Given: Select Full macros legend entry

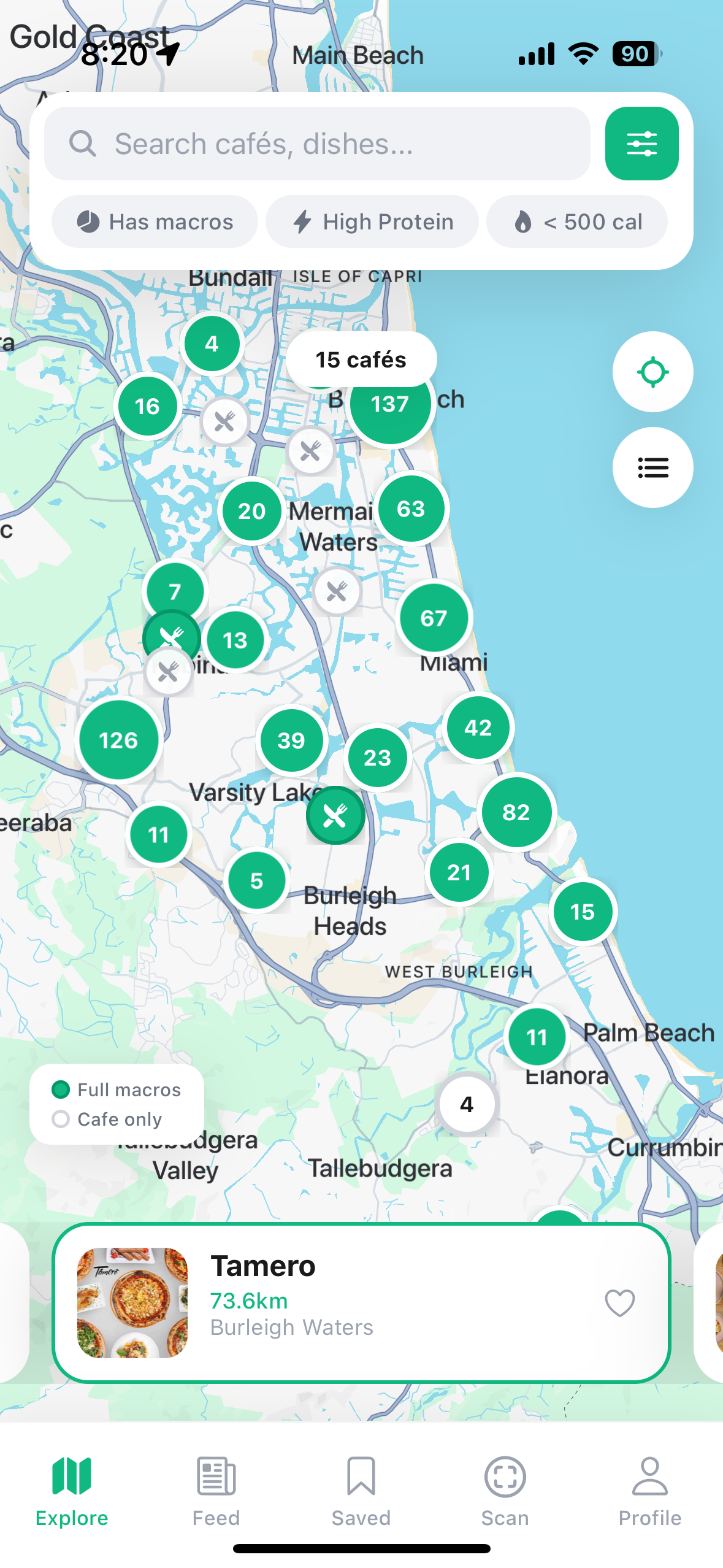Looking at the screenshot, I should (x=117, y=1090).
